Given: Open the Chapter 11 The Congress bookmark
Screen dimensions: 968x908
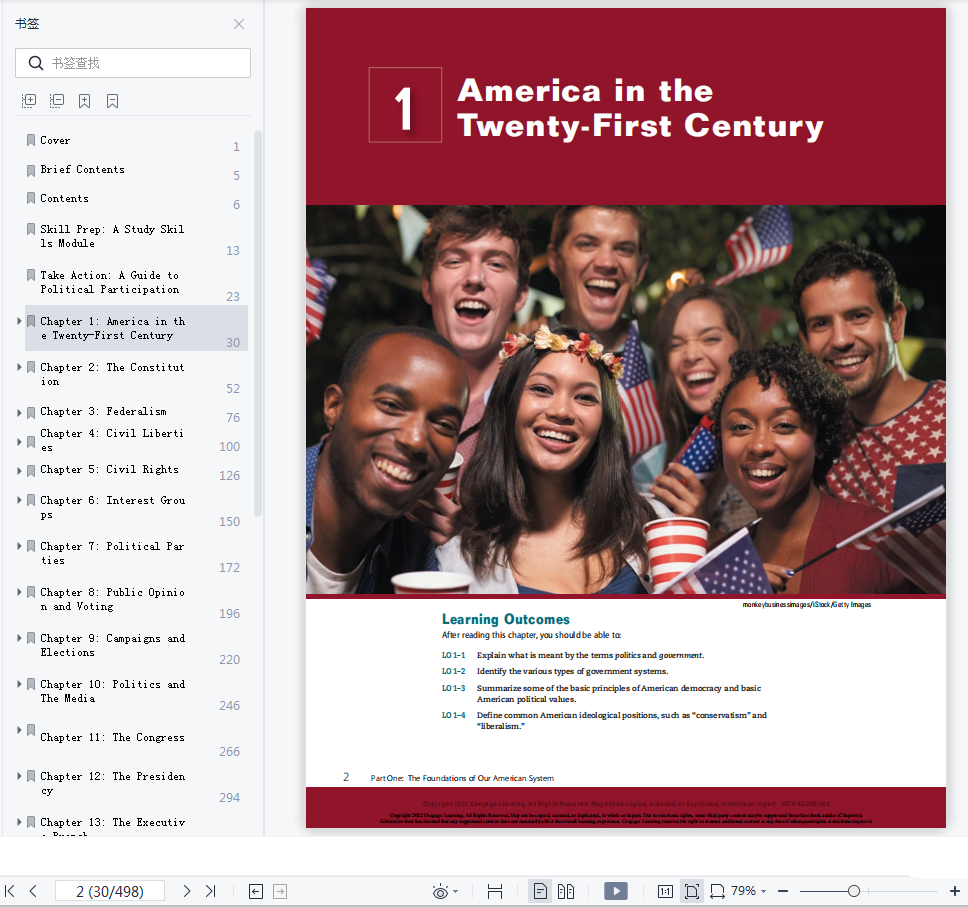Looking at the screenshot, I should pyautogui.click(x=112, y=738).
